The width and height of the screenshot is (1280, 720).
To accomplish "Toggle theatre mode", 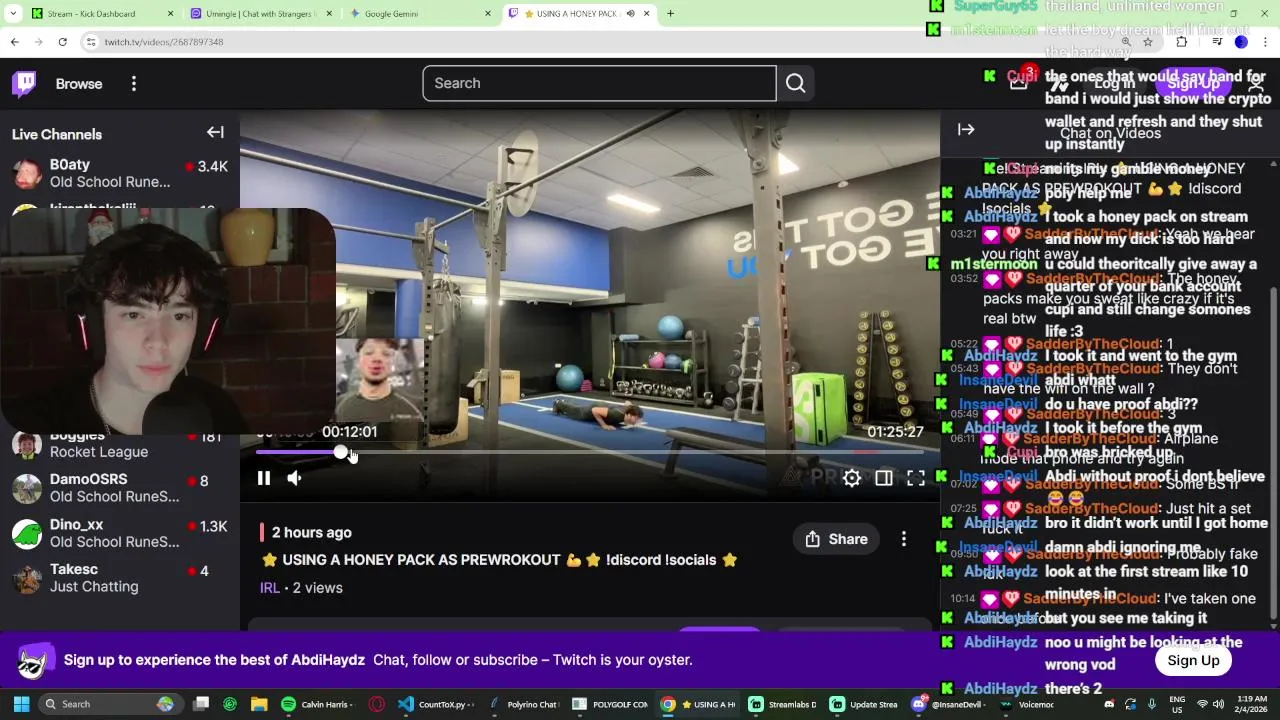I will tap(884, 478).
